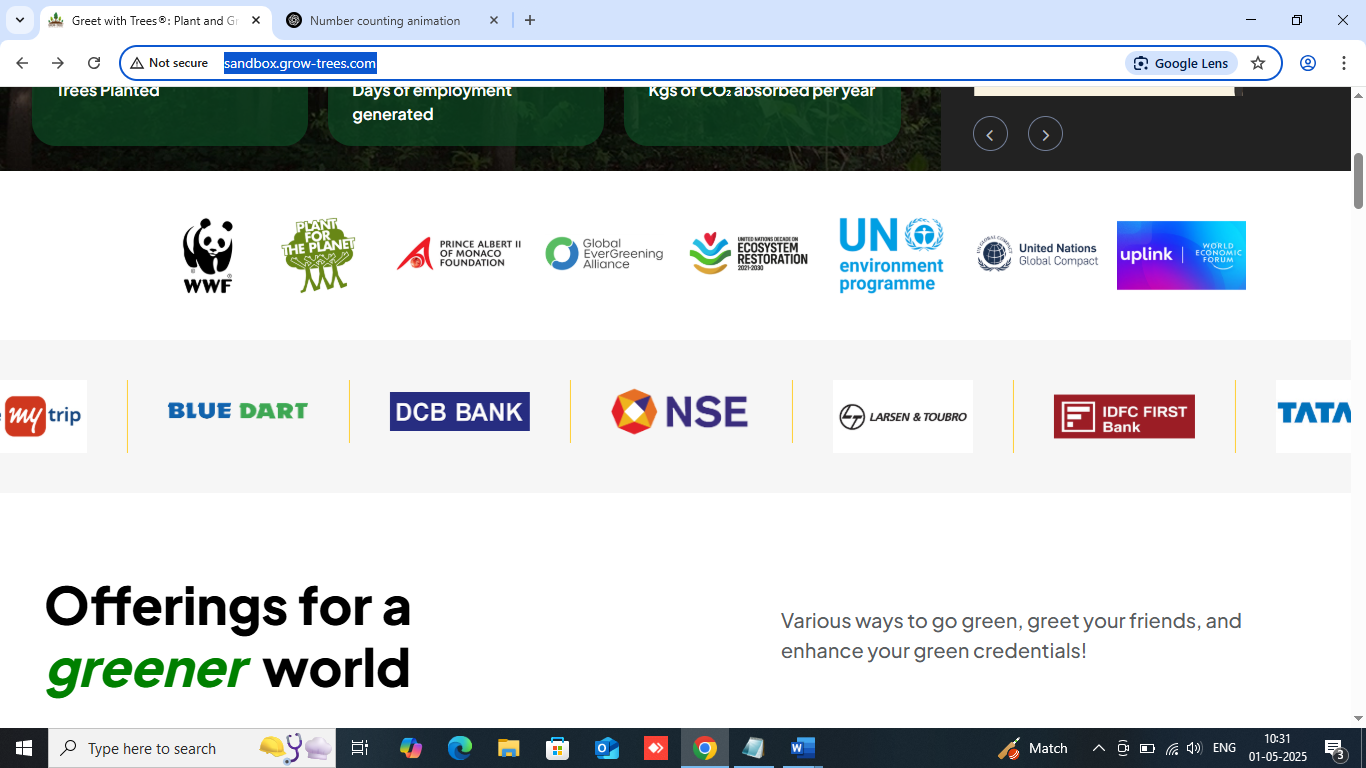Open Microsoft Word from the taskbar
Screen dimensions: 1366x768
click(802, 748)
